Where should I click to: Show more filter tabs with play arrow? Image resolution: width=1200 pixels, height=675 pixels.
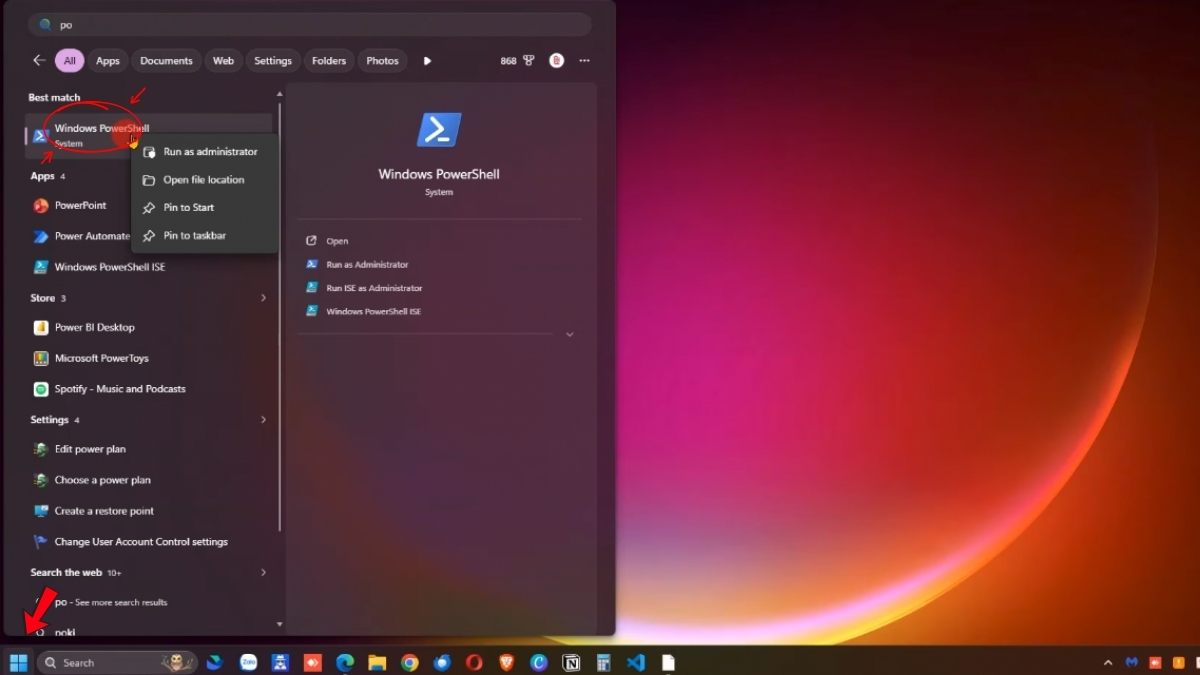[427, 60]
